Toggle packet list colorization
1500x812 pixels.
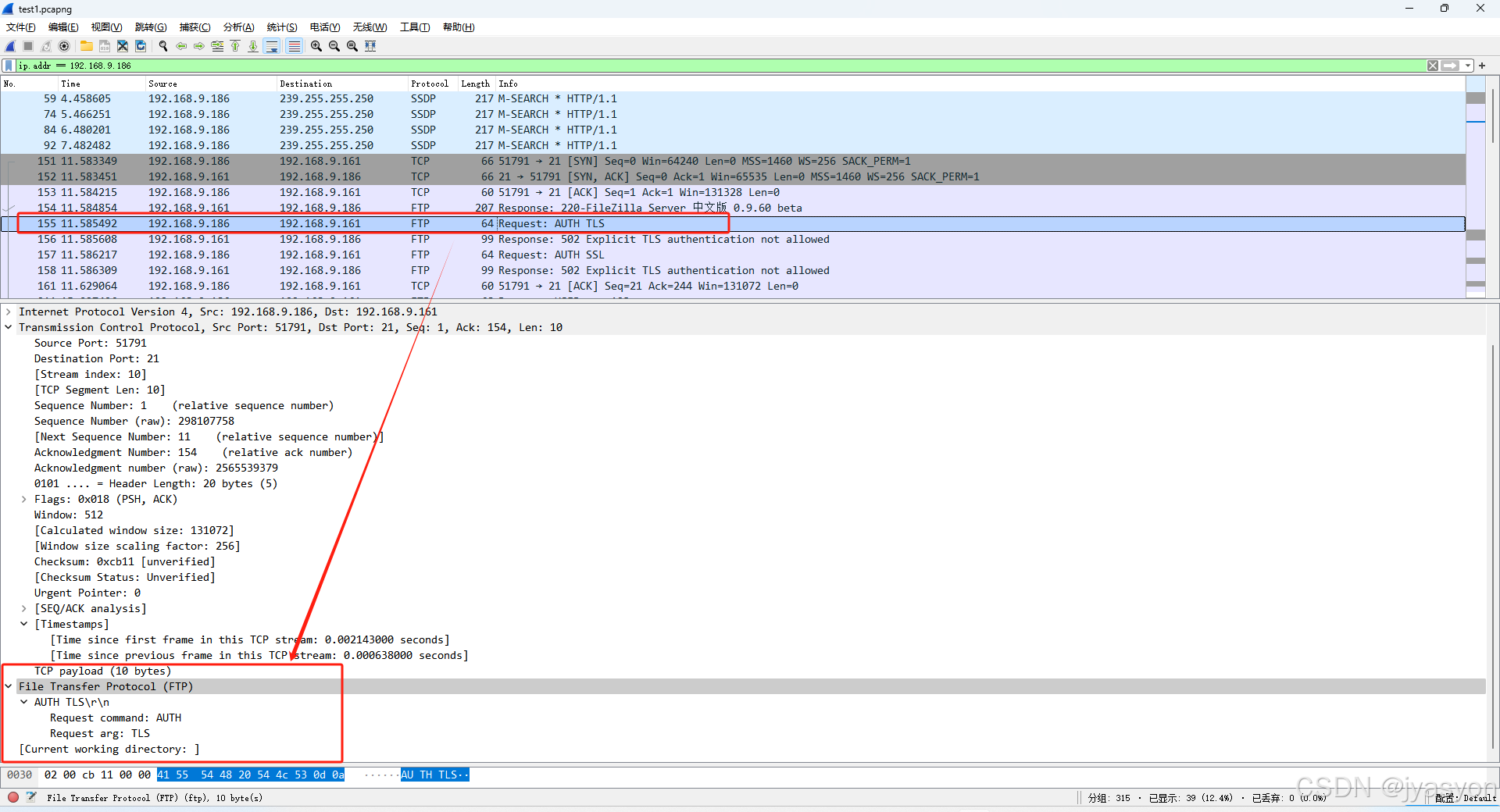pos(294,46)
